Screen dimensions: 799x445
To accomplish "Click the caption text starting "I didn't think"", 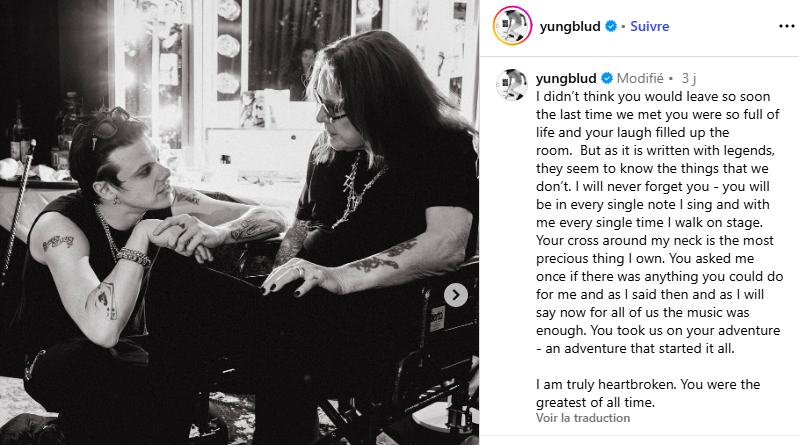I will [659, 222].
